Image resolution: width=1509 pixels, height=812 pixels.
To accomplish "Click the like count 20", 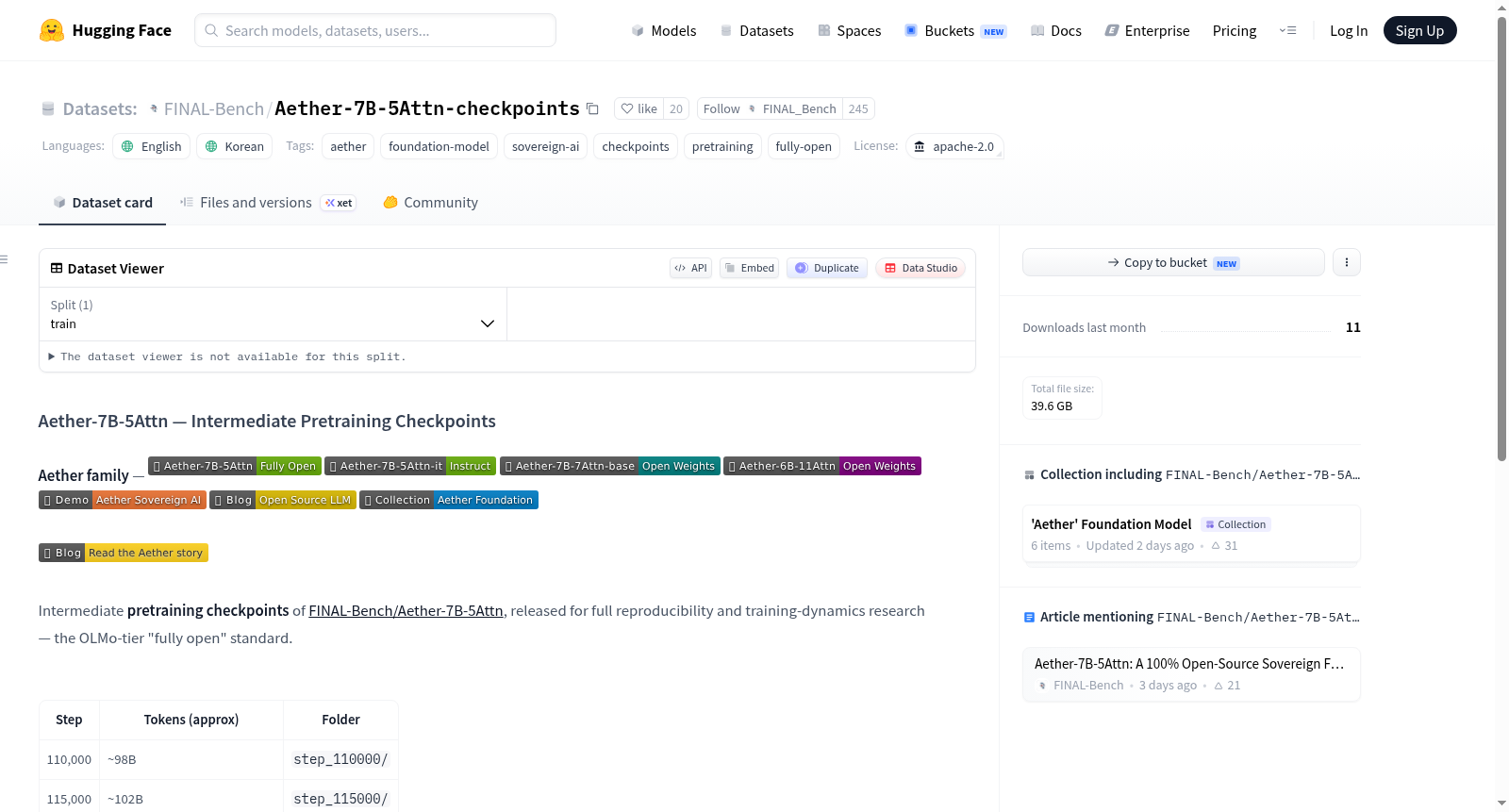I will coord(676,108).
